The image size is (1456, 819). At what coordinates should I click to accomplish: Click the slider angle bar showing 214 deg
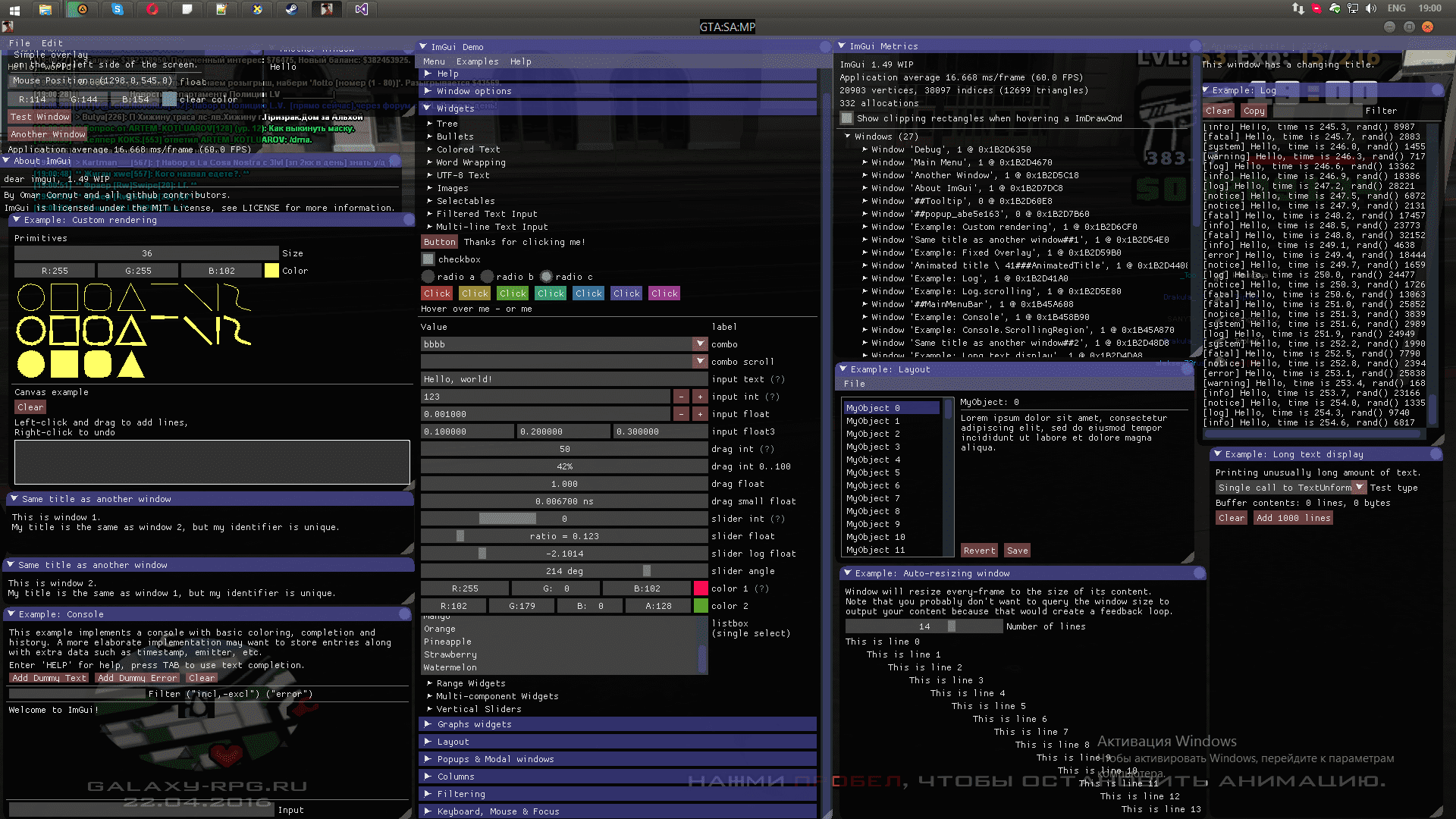click(564, 571)
